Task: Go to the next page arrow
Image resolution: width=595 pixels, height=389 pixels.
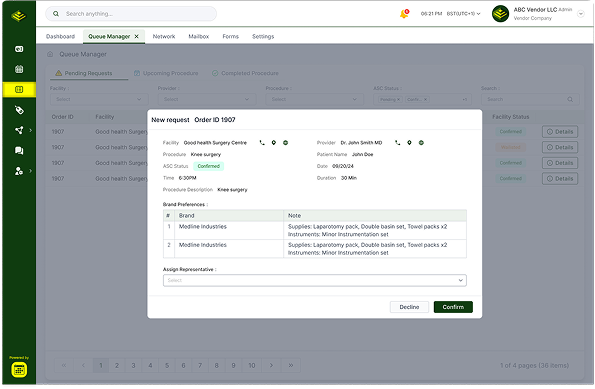Action: (271, 365)
